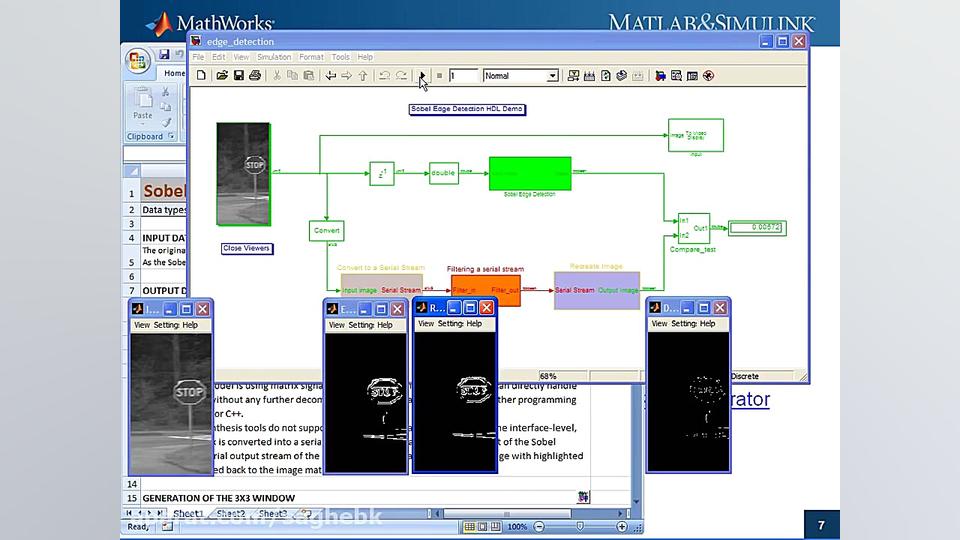The height and width of the screenshot is (540, 960).
Task: Click the New model icon in Simulink toolbar
Action: coord(201,75)
